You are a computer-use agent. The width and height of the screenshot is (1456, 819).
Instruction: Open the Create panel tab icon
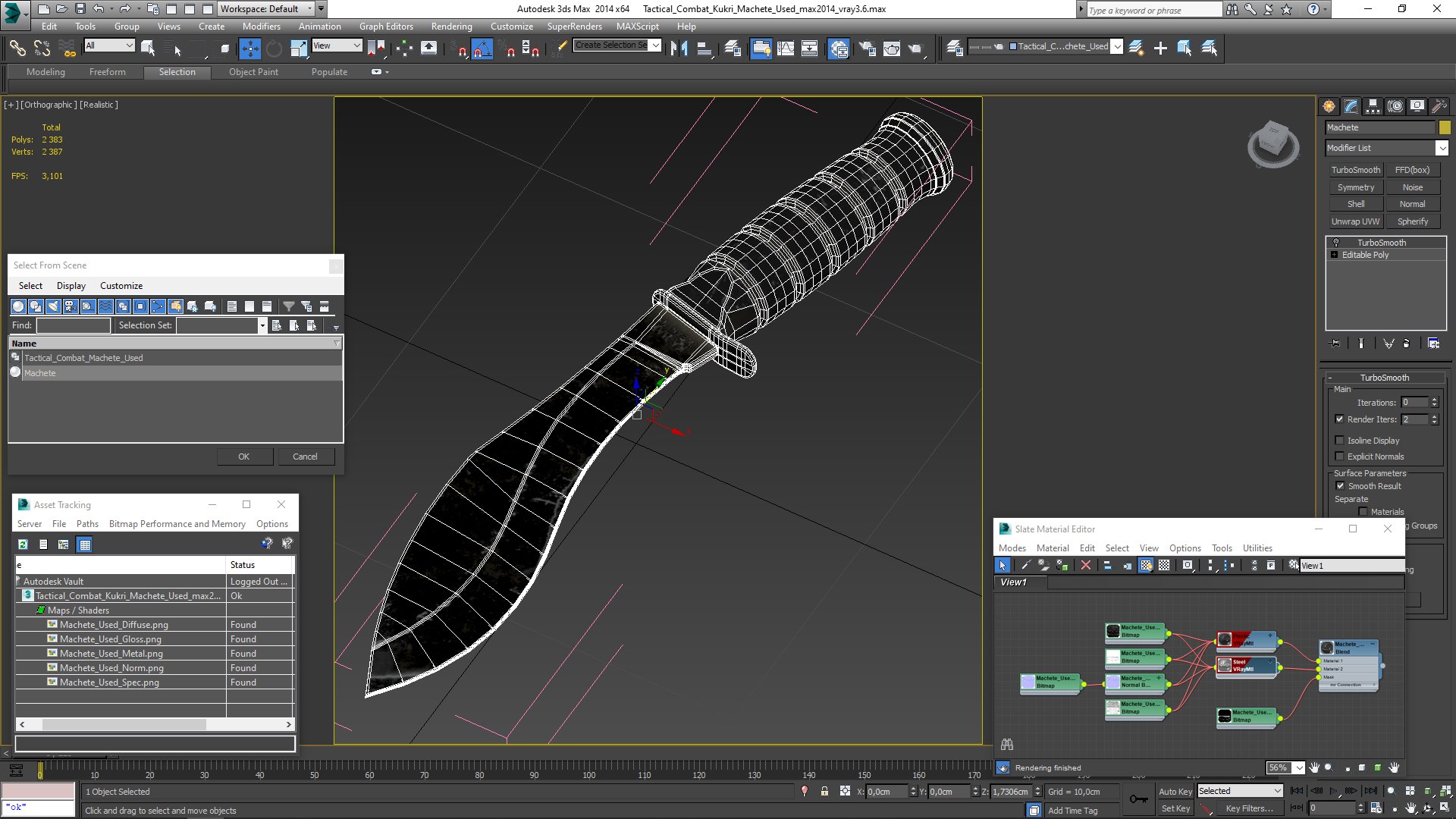tap(1329, 107)
